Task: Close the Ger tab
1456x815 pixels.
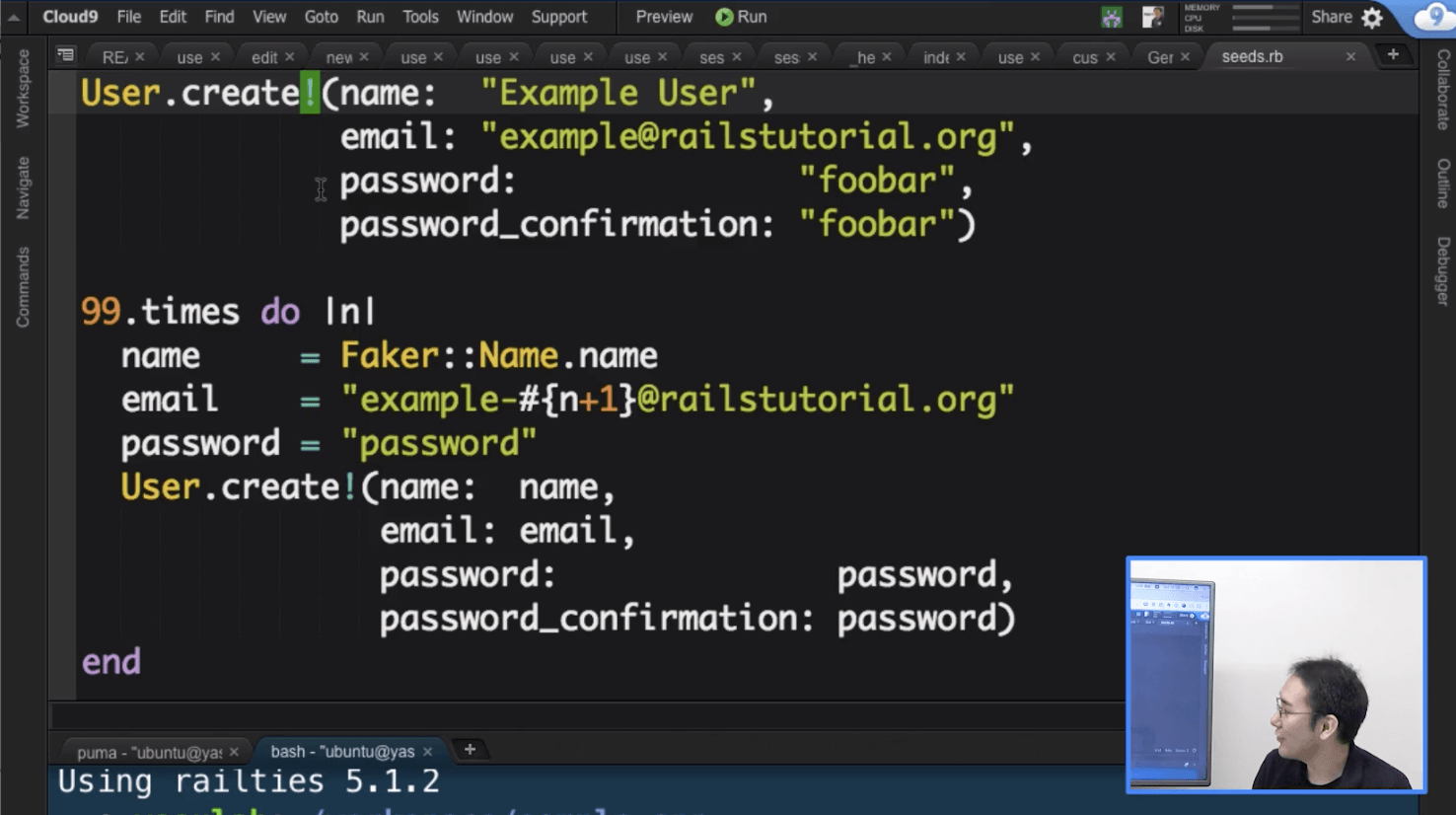Action: tap(1185, 57)
